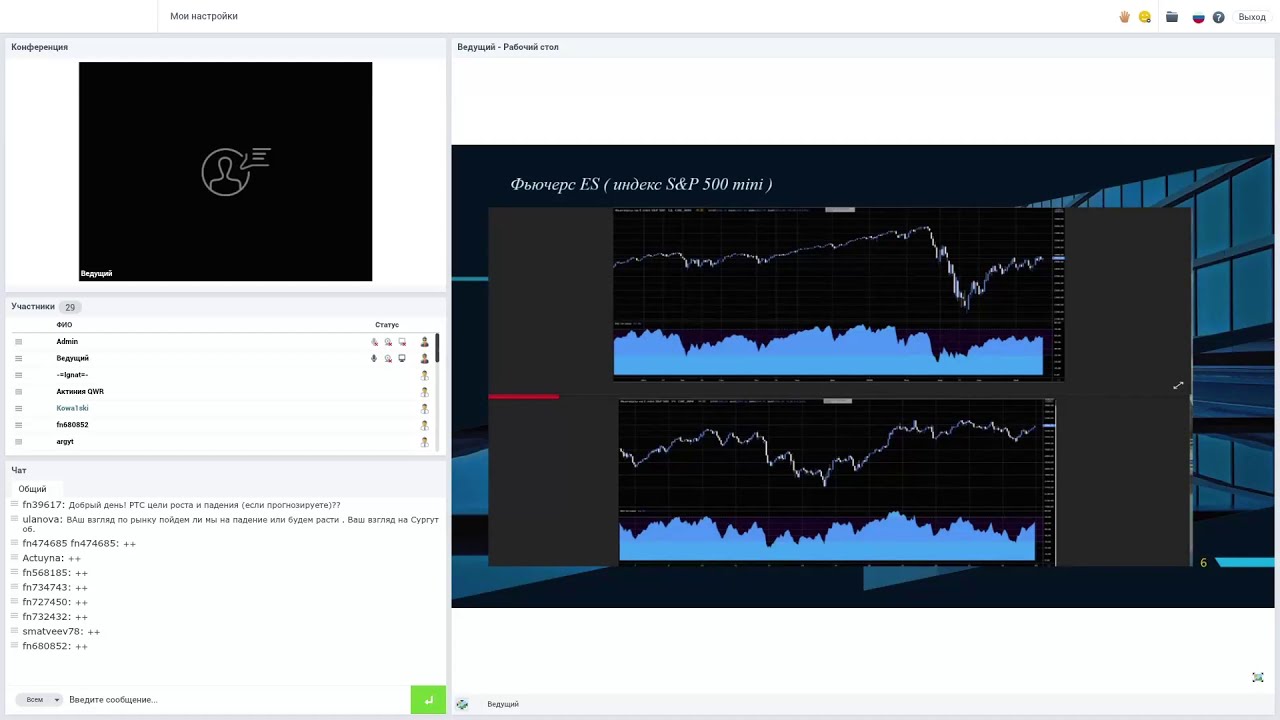Click chat message from fn39617
The image size is (1280, 720).
(181, 505)
